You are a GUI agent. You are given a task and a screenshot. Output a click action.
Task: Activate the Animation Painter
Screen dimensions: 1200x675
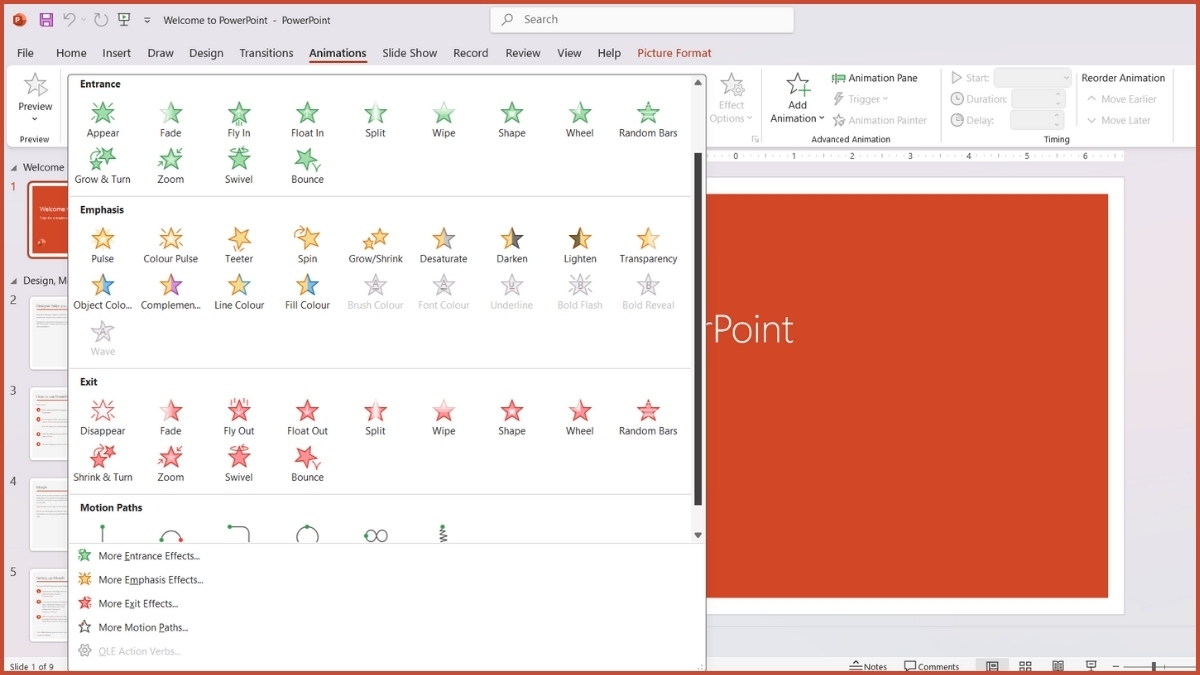tap(880, 119)
